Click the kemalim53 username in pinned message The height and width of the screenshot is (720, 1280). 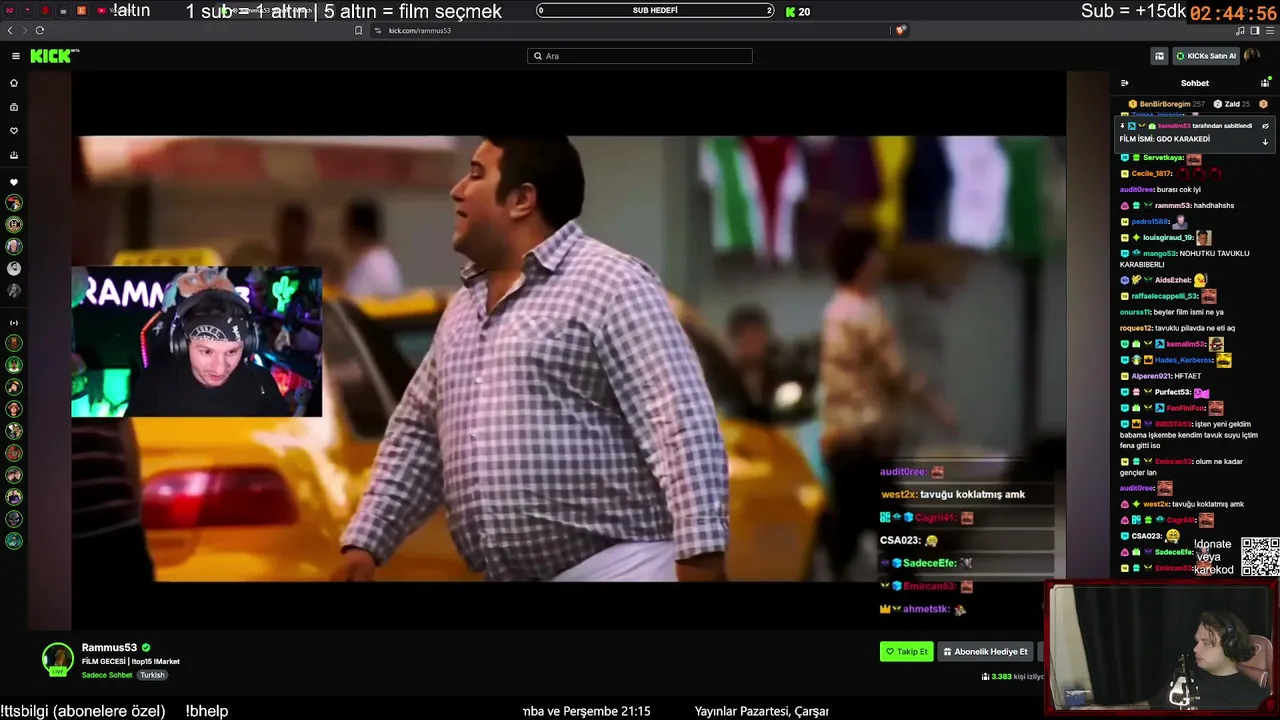point(1174,126)
